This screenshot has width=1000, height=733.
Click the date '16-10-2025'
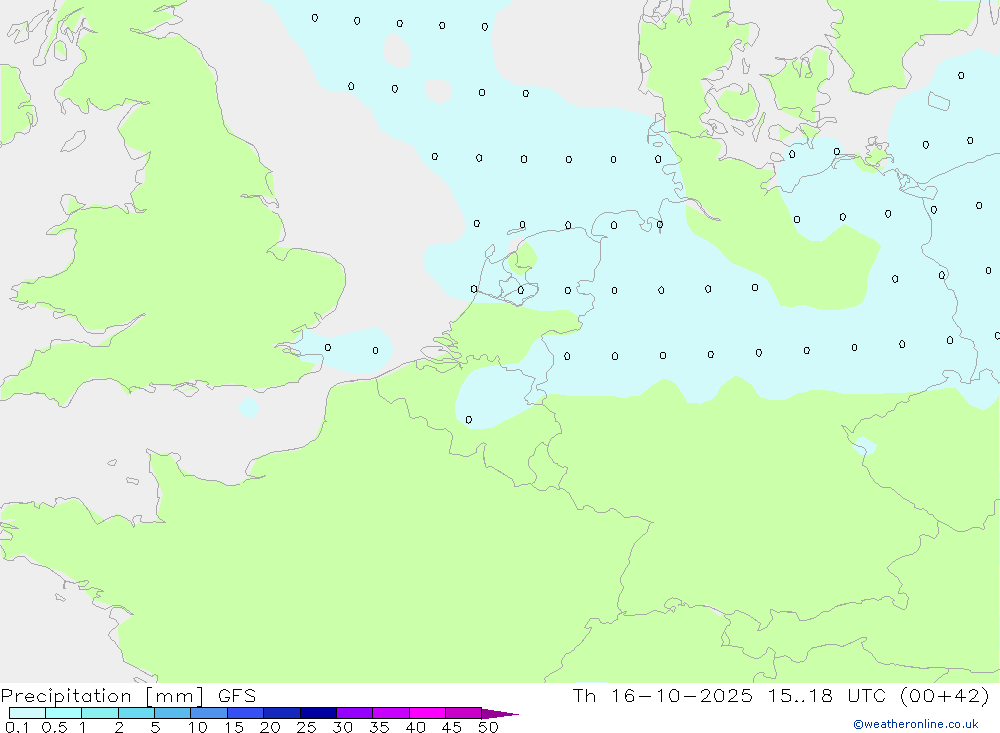681,695
